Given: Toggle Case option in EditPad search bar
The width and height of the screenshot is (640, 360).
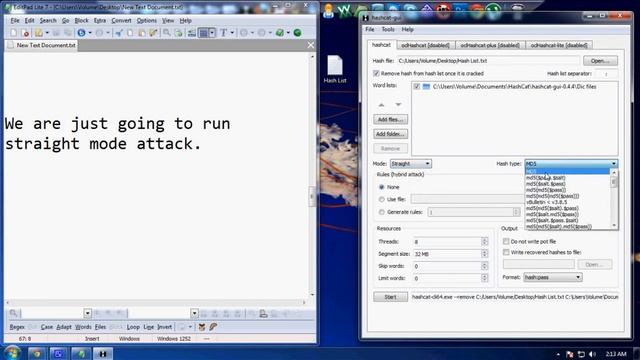Looking at the screenshot, I should click(47, 327).
